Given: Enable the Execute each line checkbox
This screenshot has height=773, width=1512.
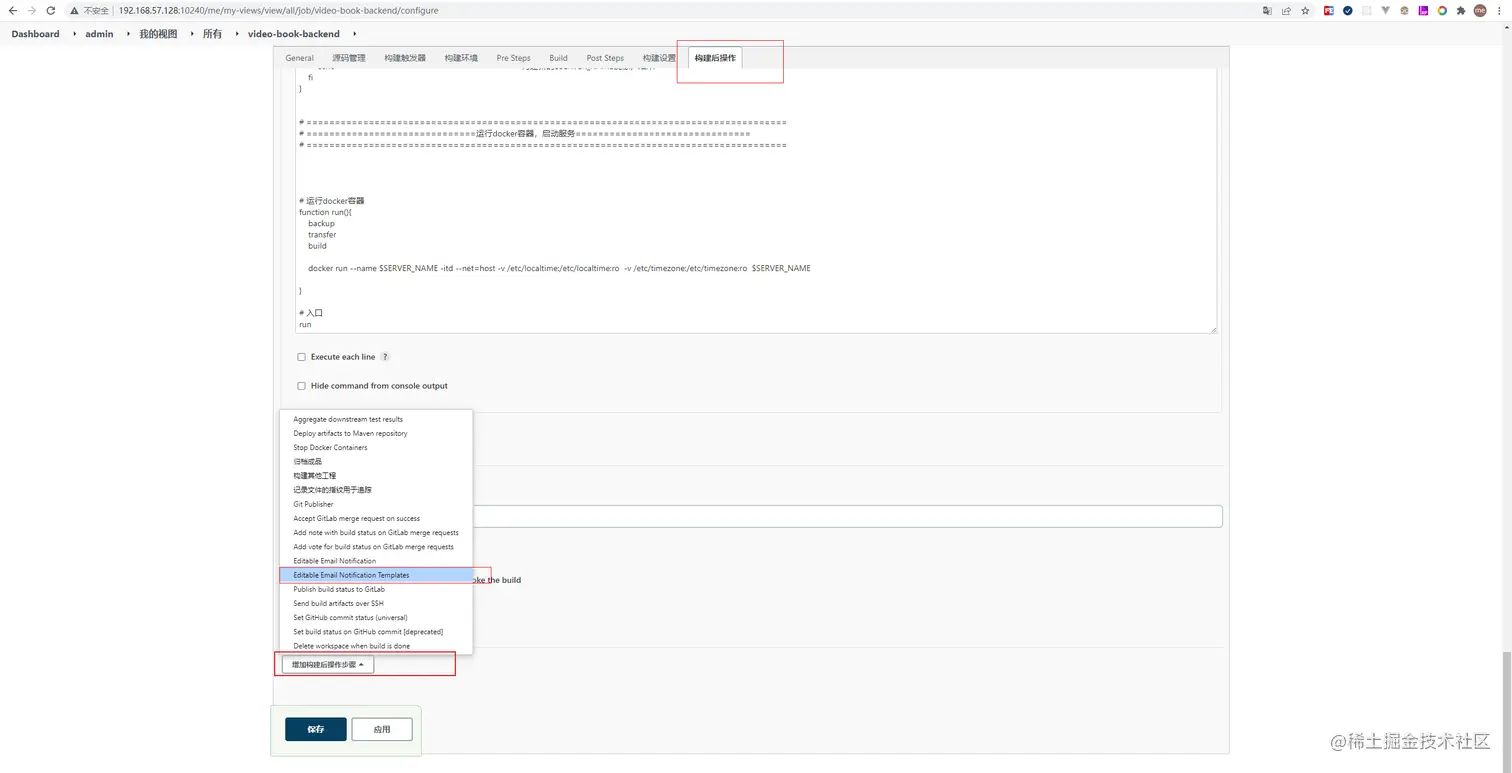Looking at the screenshot, I should pos(301,357).
